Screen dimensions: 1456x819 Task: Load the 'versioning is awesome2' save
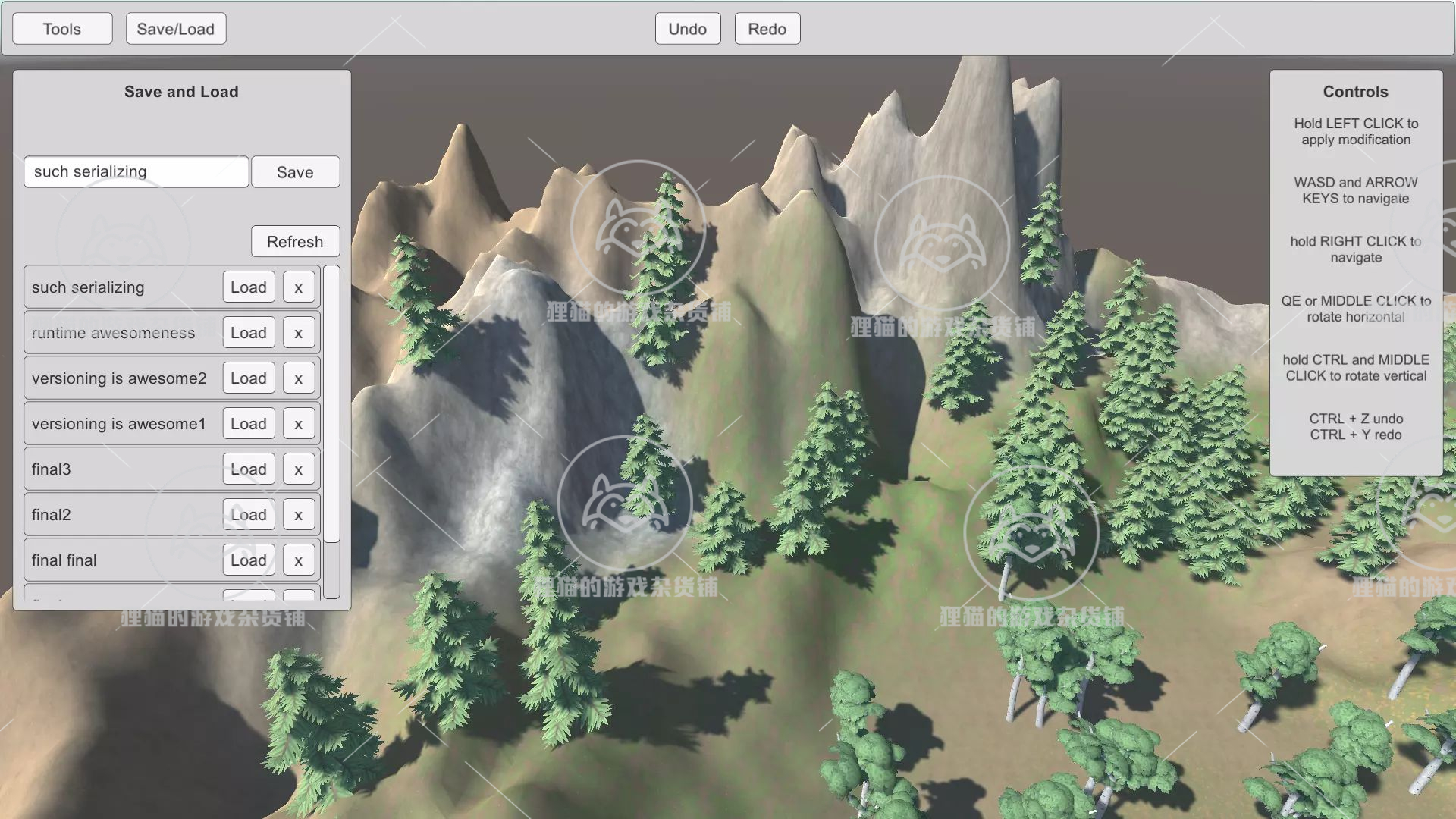[249, 378]
